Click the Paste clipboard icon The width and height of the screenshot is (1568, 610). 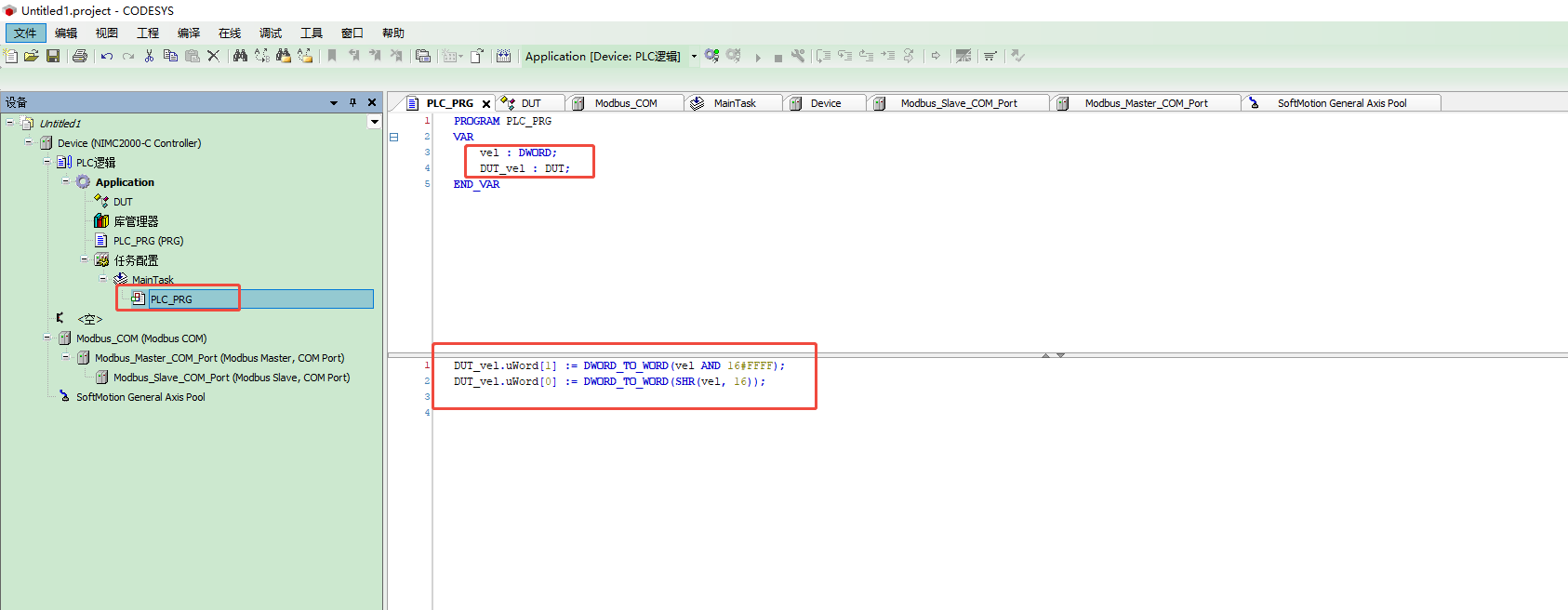click(x=193, y=56)
